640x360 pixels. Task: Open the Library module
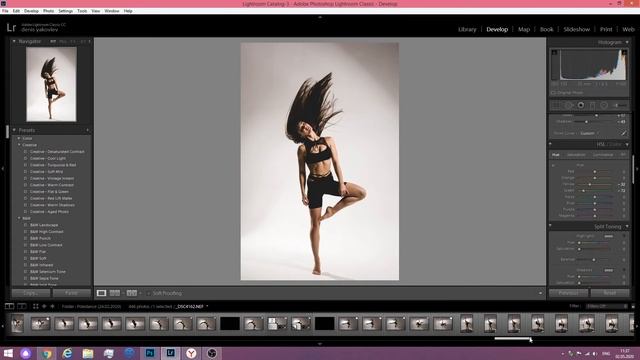467,29
